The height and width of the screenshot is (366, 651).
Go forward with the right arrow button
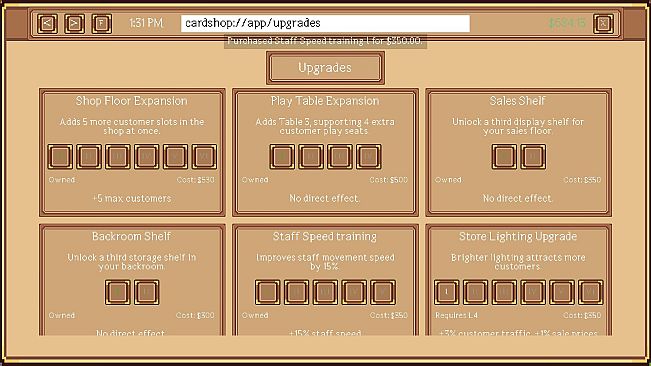[x=75, y=23]
